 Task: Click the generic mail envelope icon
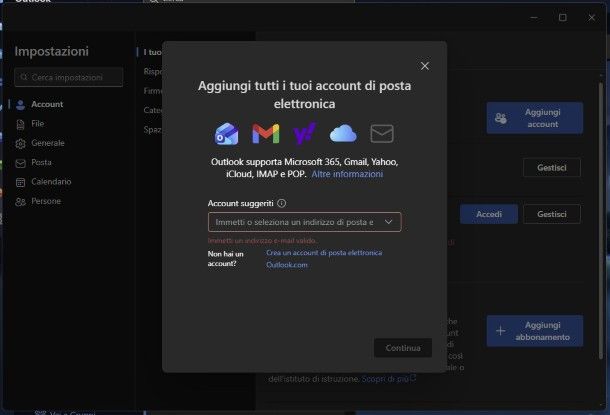point(382,134)
